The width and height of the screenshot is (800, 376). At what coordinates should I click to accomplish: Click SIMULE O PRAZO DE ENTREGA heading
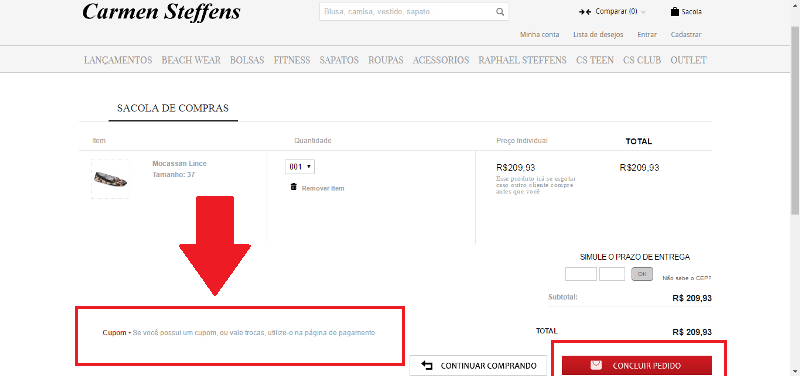pos(635,257)
